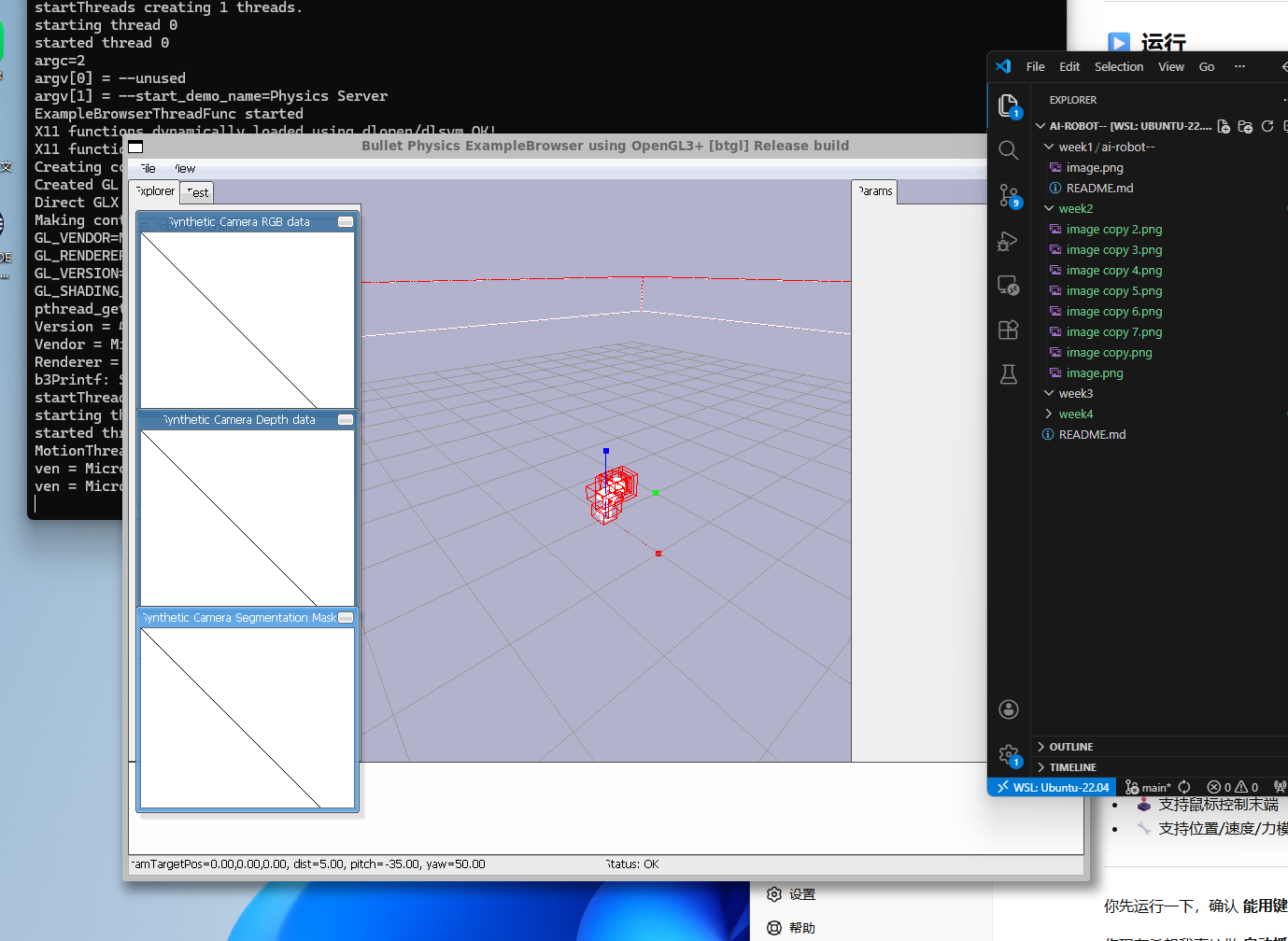Switch to the Test tab in Bullet

pos(197,192)
